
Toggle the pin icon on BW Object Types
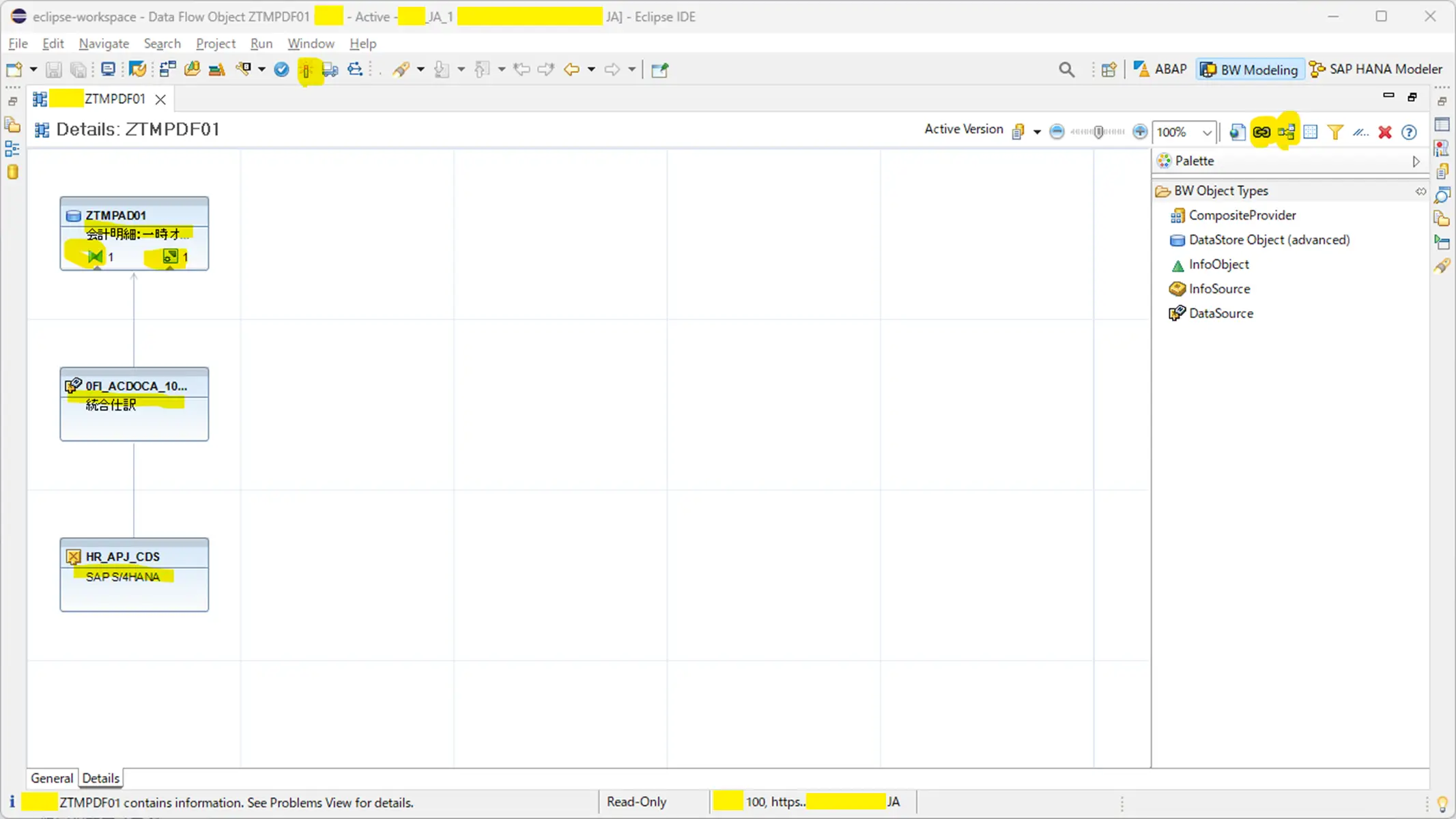point(1421,191)
